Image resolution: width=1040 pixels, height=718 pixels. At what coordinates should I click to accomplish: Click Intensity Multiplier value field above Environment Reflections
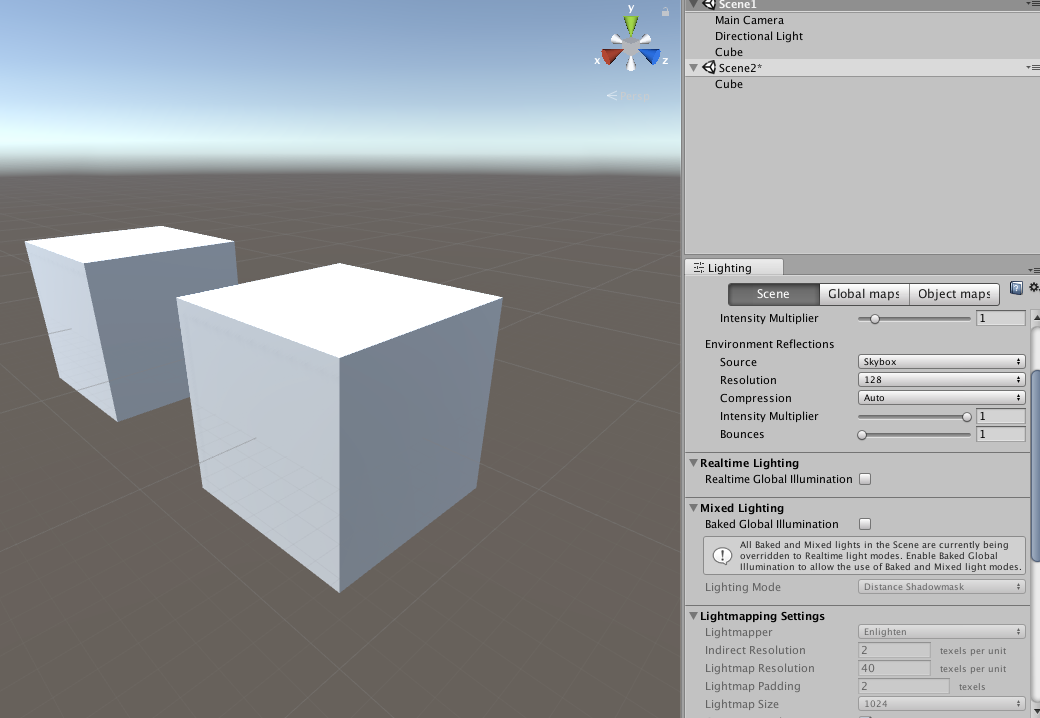(1001, 318)
